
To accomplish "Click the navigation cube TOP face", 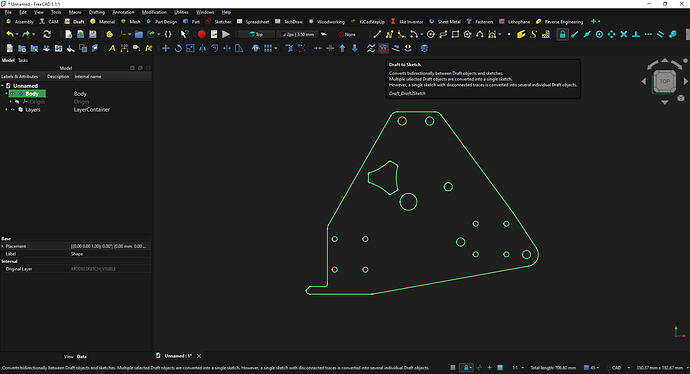I will (x=664, y=81).
